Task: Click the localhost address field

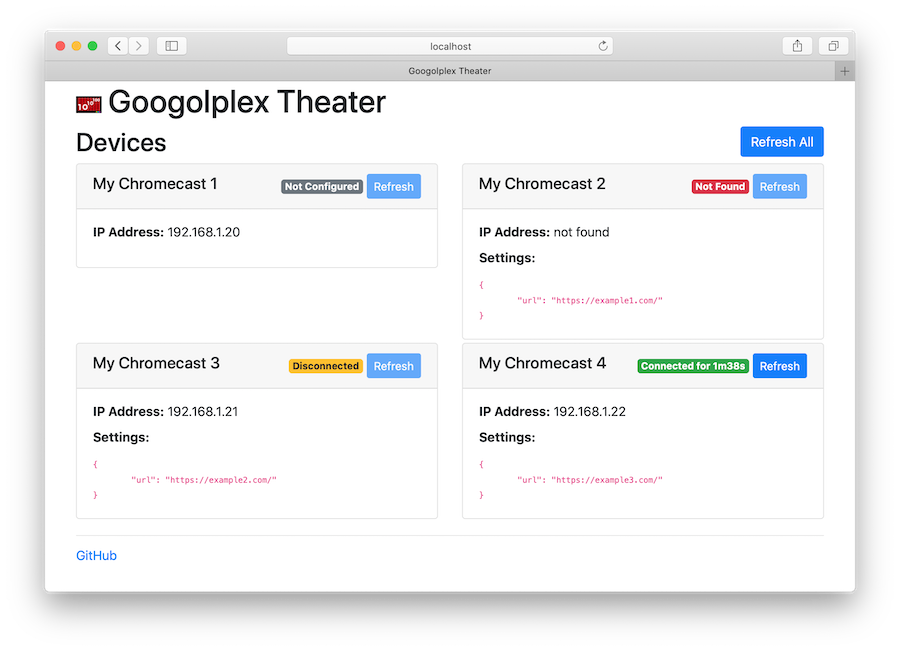Action: (x=450, y=46)
